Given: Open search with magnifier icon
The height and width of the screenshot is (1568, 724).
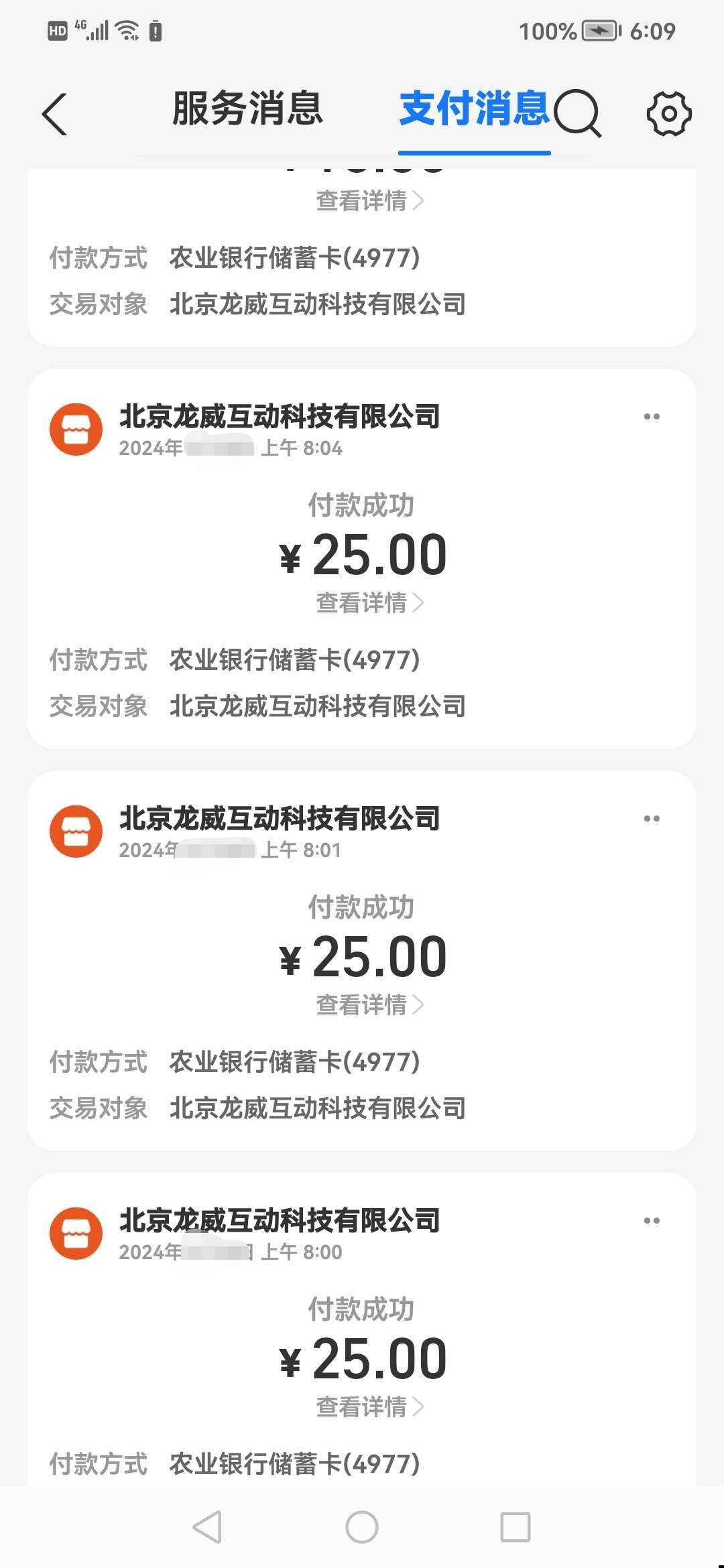Looking at the screenshot, I should pos(577,113).
